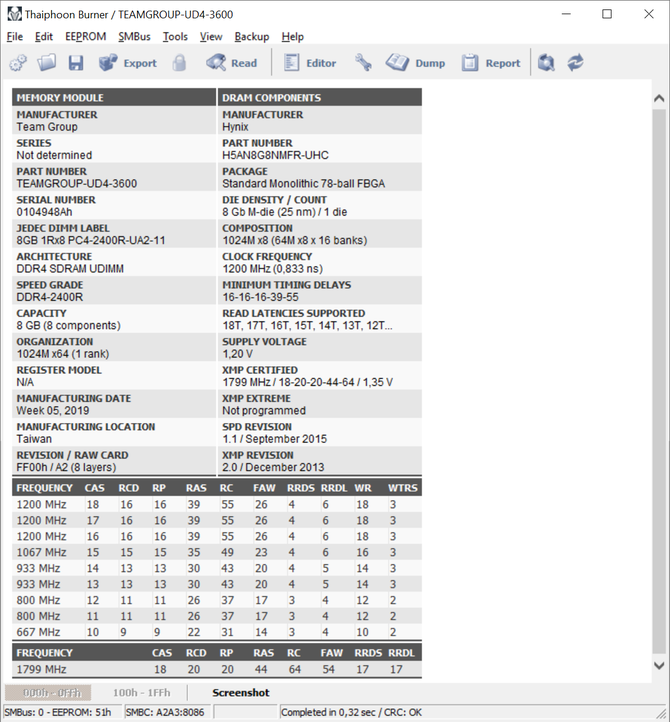Open the EEPROM menu
Image resolution: width=670 pixels, height=722 pixels.
[x=86, y=36]
